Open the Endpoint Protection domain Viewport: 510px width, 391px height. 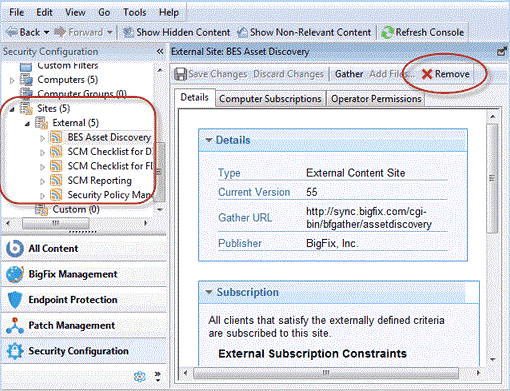[x=84, y=300]
